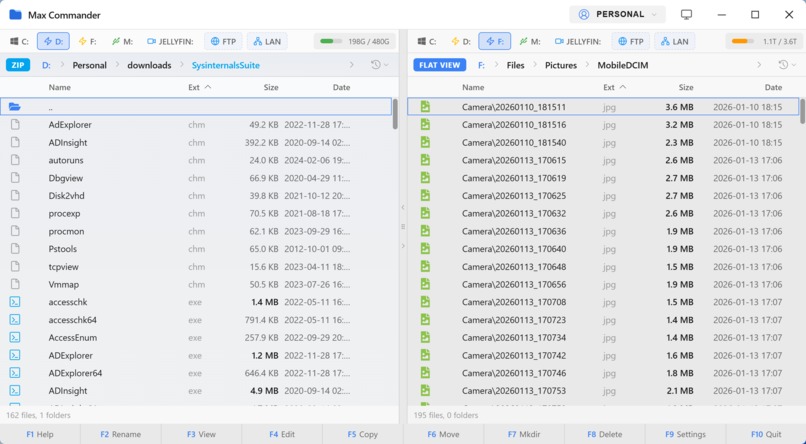Select drive M: in right panel

click(530, 41)
